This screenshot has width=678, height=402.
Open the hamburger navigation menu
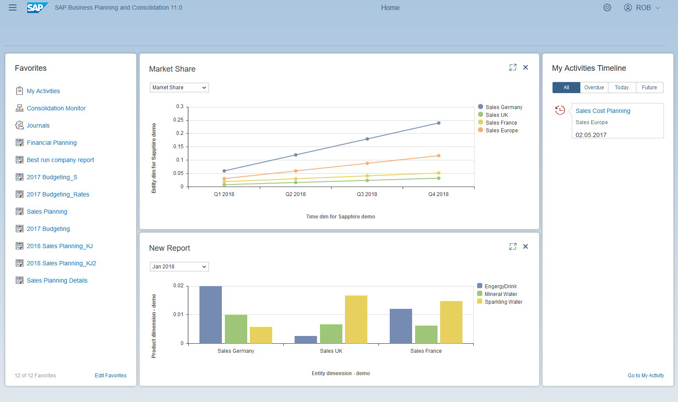pos(13,7)
